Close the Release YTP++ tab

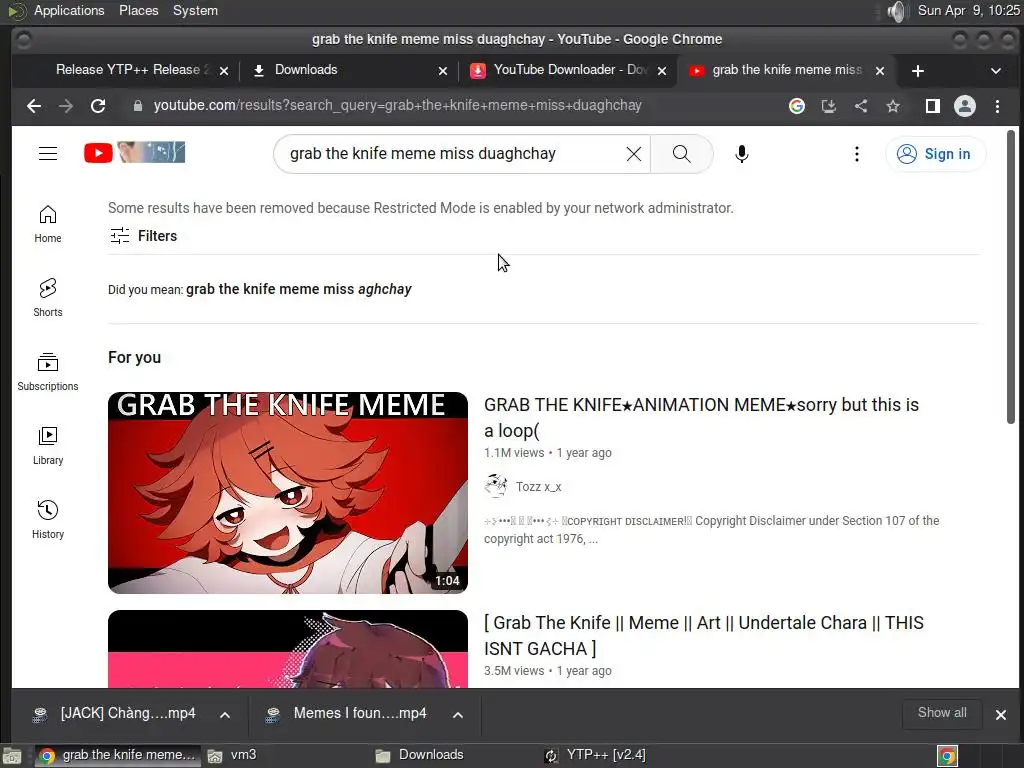(x=224, y=71)
